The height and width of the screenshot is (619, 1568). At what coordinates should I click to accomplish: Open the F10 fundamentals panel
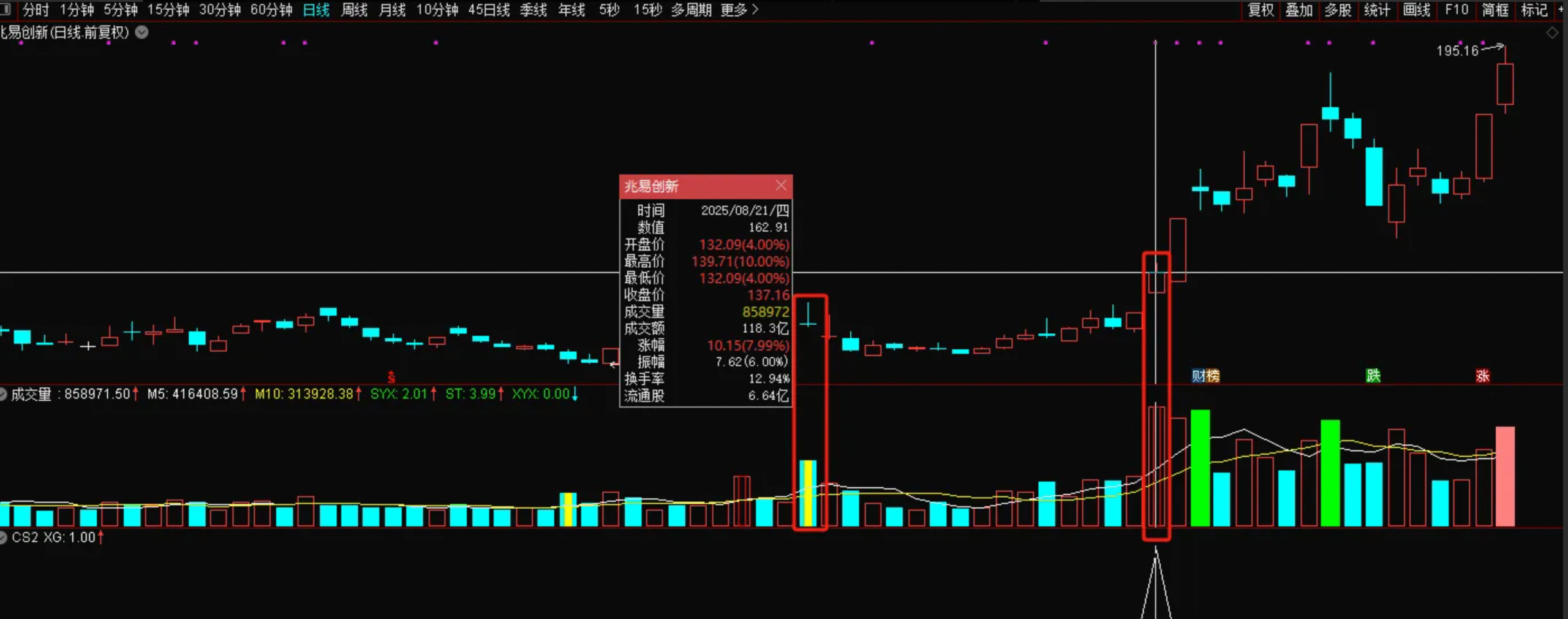point(1456,10)
